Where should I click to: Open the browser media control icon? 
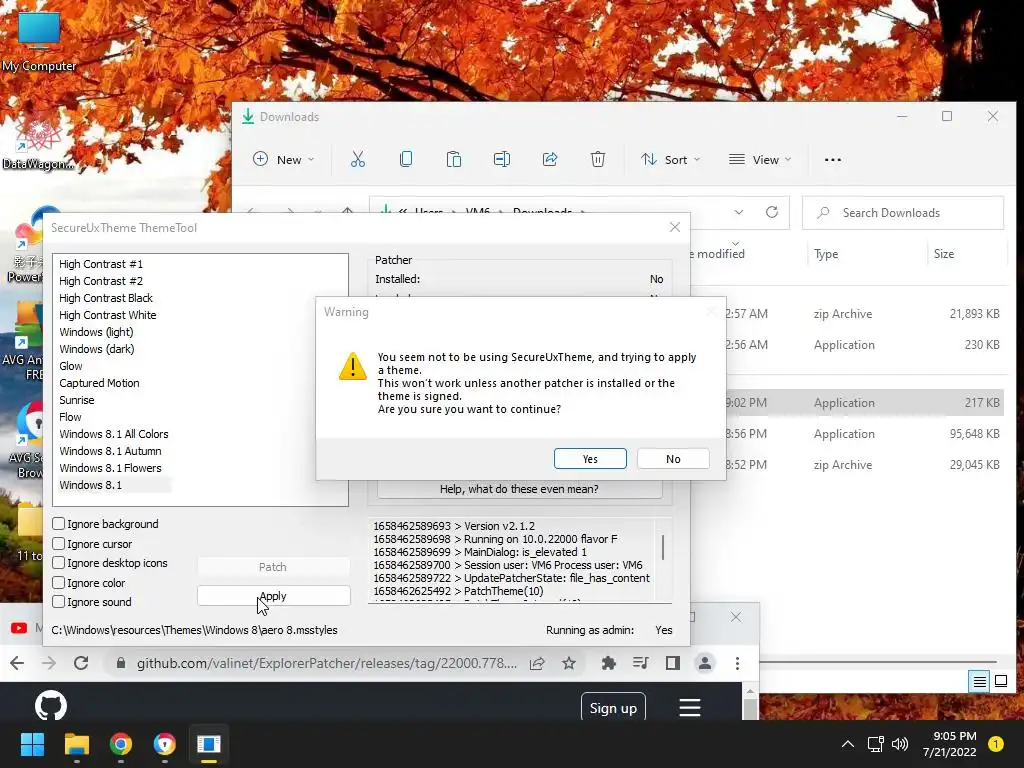[641, 664]
